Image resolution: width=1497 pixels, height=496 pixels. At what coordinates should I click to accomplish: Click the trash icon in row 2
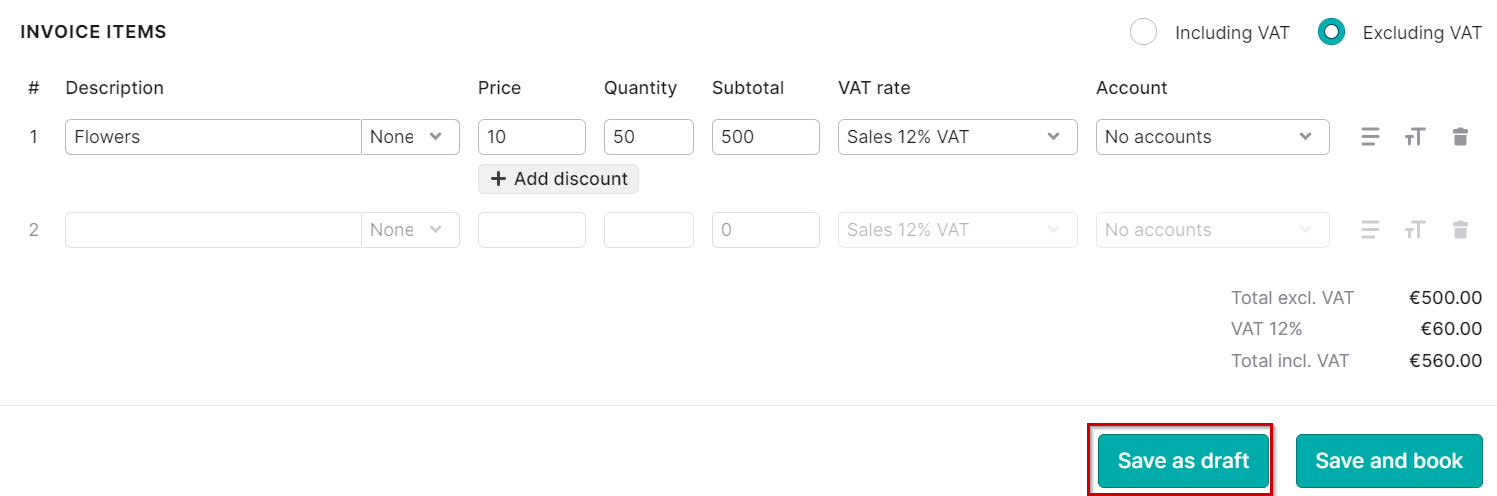[x=1460, y=230]
